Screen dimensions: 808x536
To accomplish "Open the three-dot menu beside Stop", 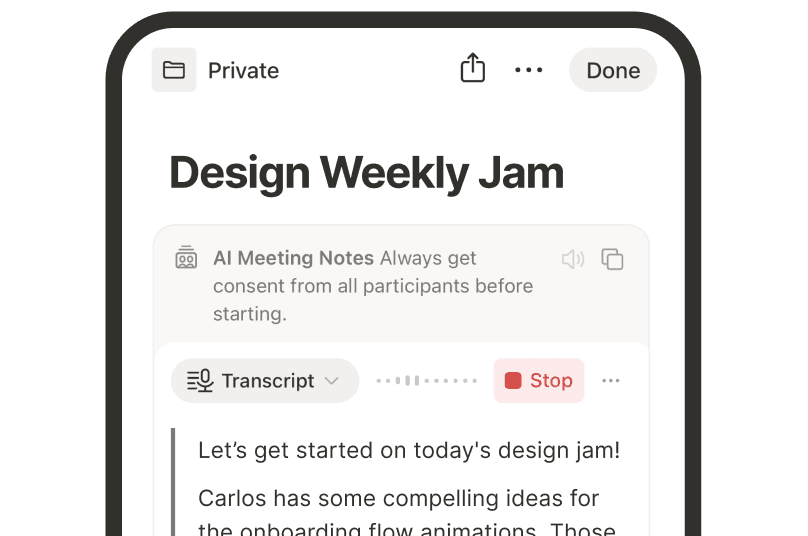I will coord(611,381).
